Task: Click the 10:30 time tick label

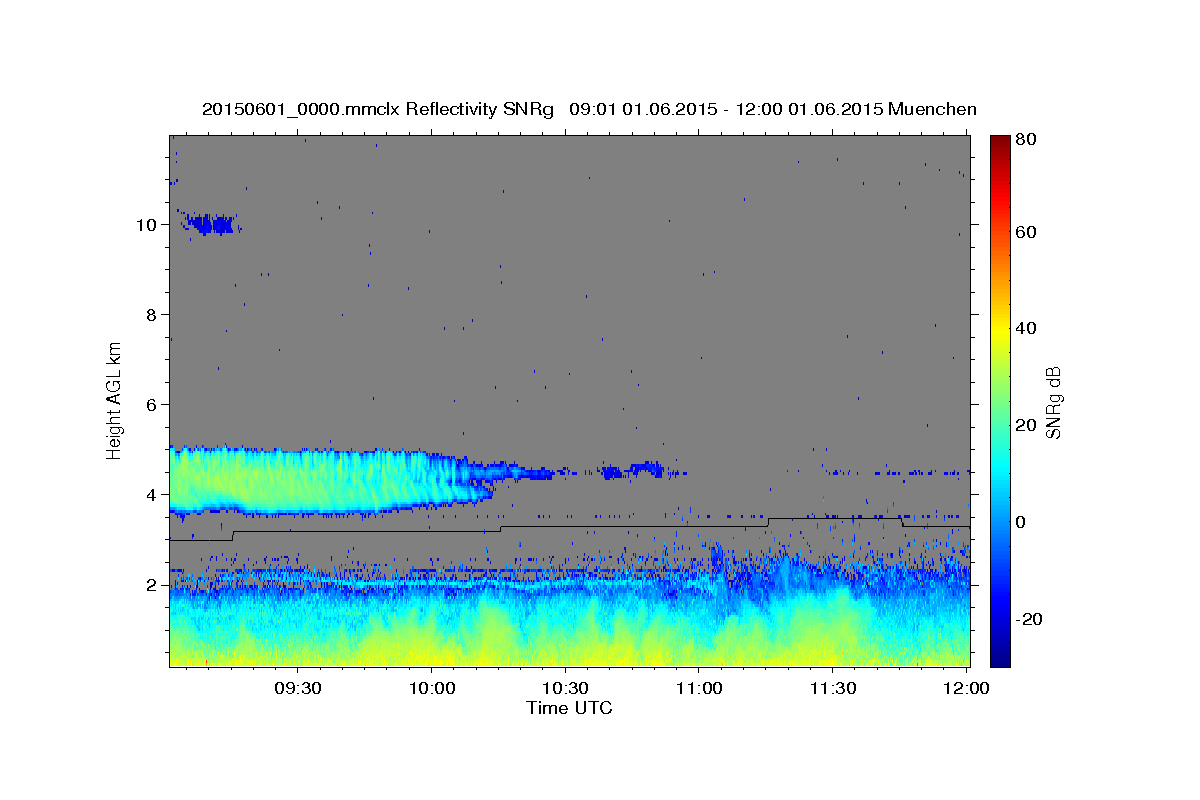Action: (564, 688)
